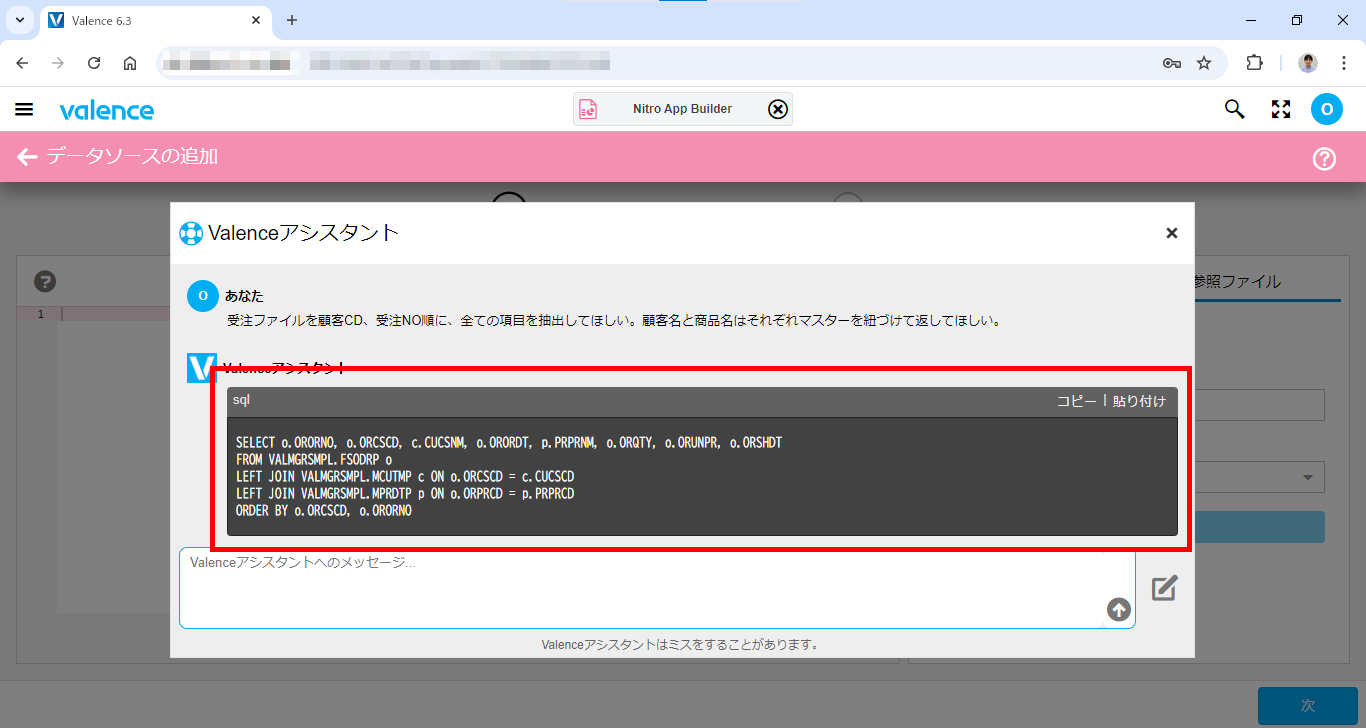The width and height of the screenshot is (1366, 728).
Task: Click the LEFT JOIN VALMGRSMPL.MPRDTP line
Action: click(405, 493)
